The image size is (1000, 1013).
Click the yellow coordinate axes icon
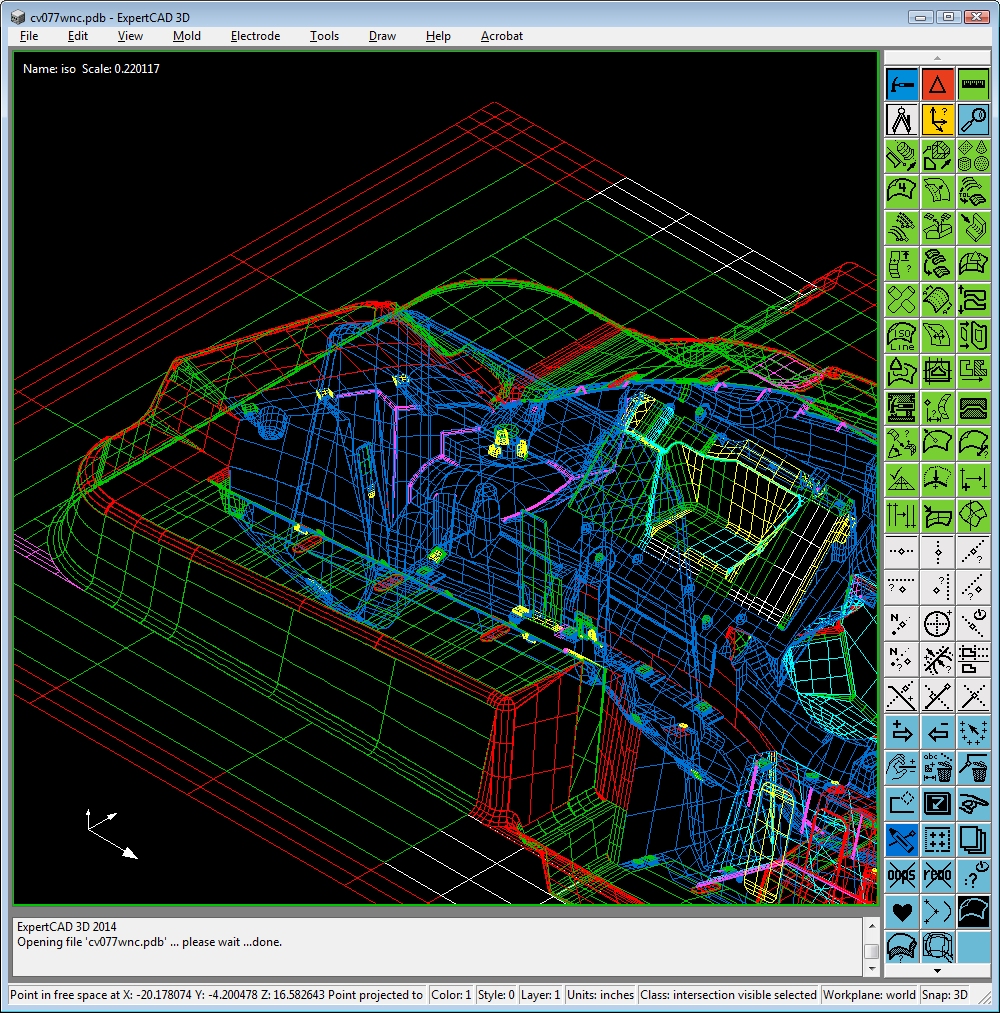[937, 120]
